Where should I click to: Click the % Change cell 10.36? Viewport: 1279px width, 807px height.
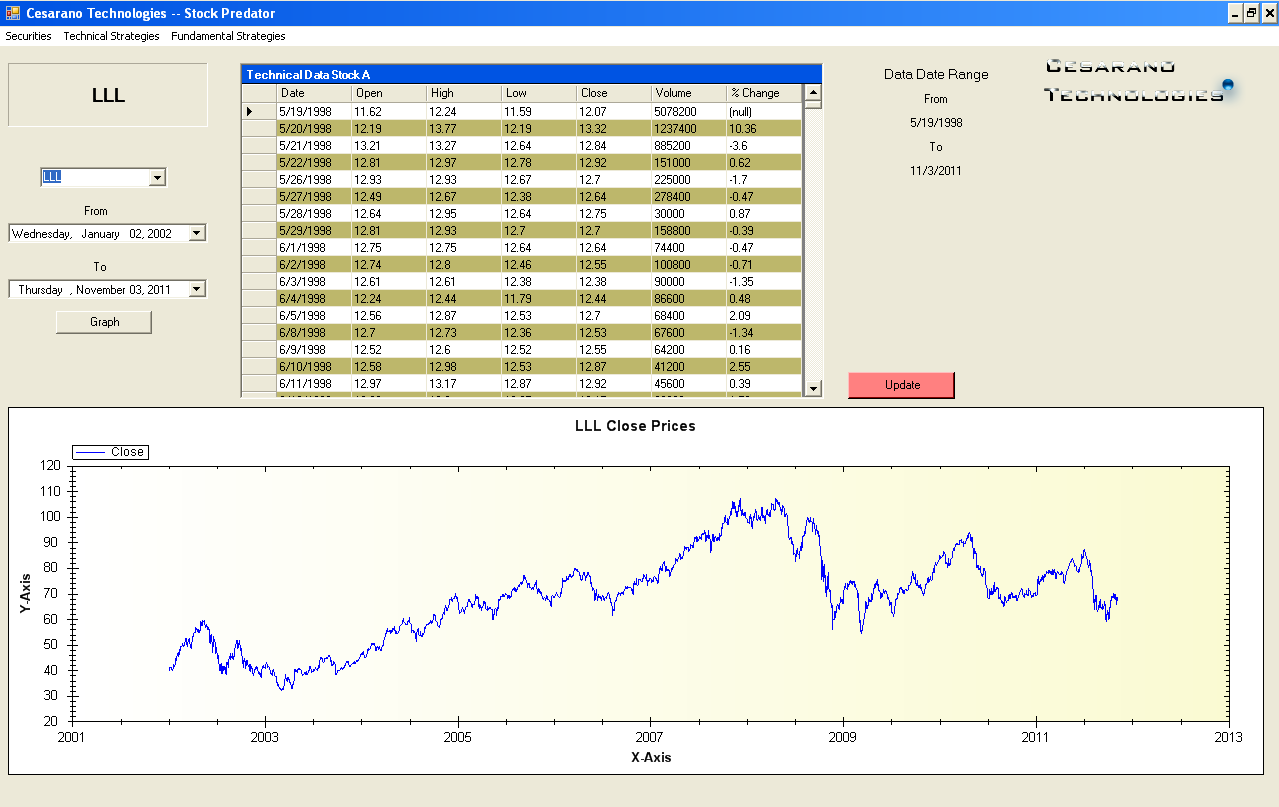764,128
